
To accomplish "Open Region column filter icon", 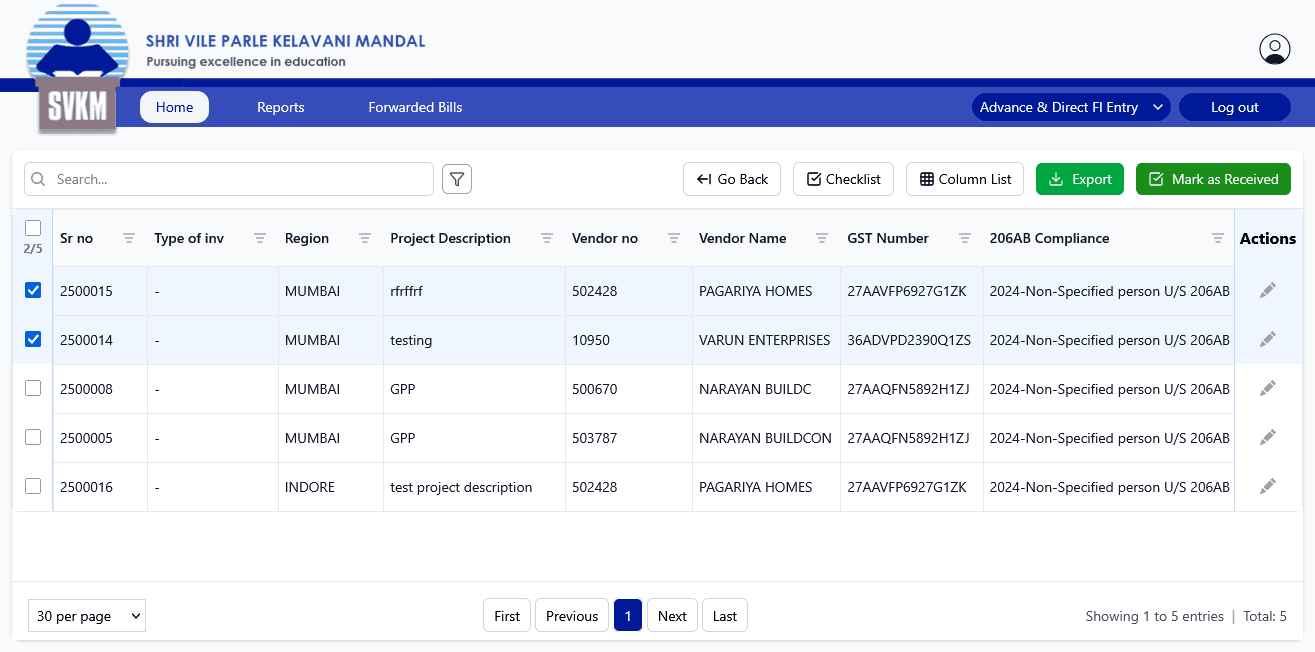I will [365, 238].
